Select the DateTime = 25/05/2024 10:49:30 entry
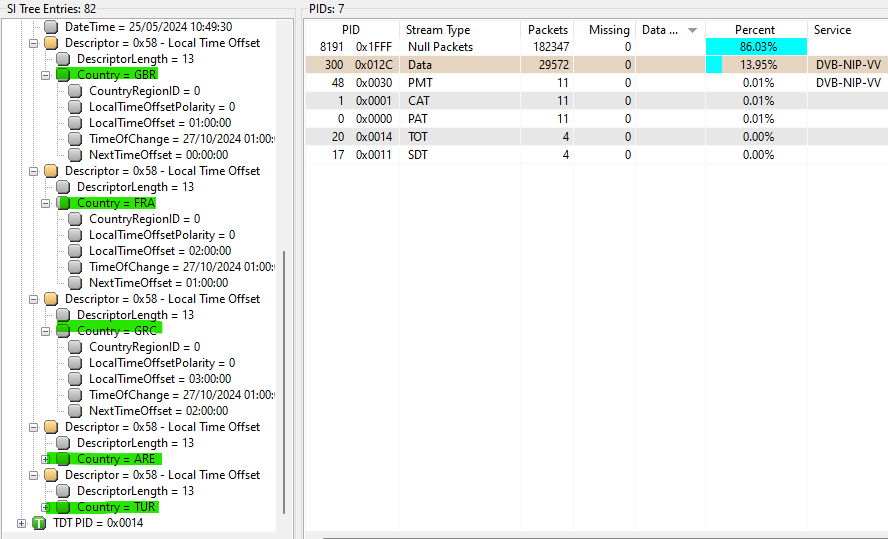 [148, 27]
